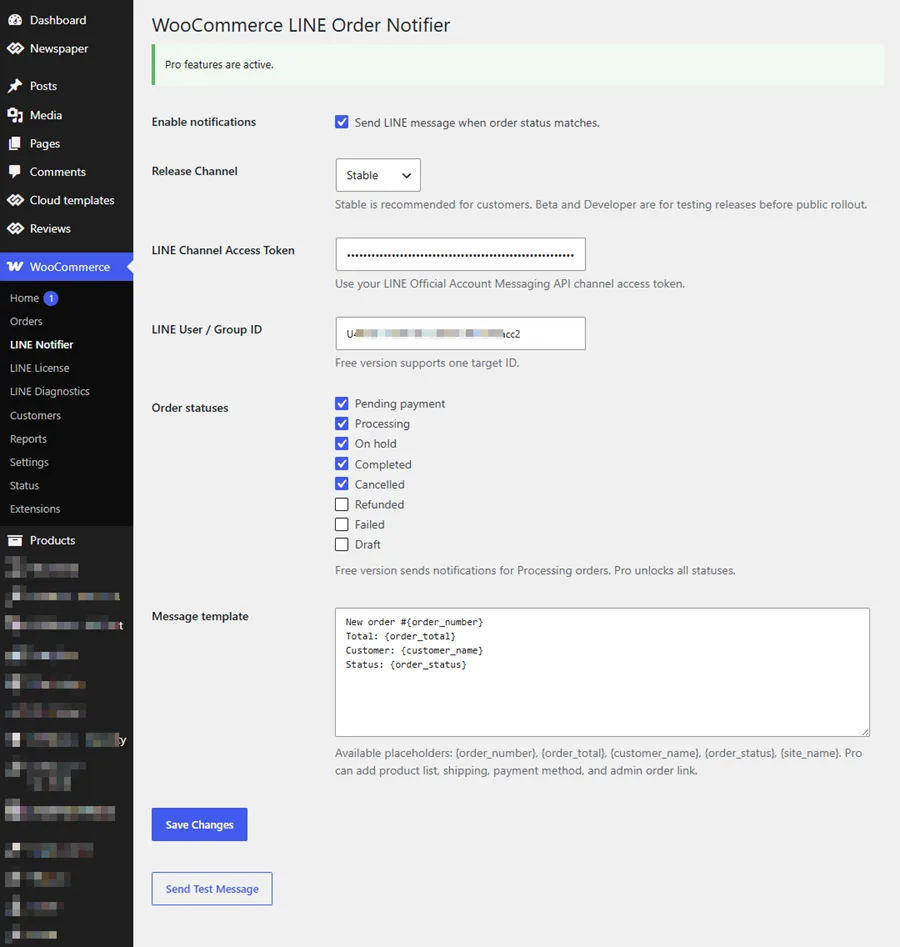
Task: Enable the Refunded status checkbox
Action: (342, 504)
